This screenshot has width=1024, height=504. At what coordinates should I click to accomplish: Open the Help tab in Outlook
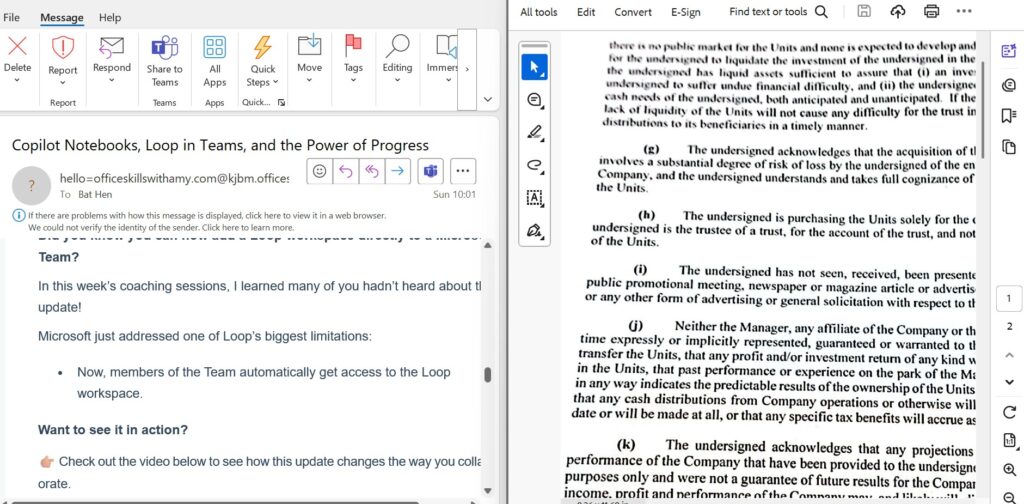(110, 18)
